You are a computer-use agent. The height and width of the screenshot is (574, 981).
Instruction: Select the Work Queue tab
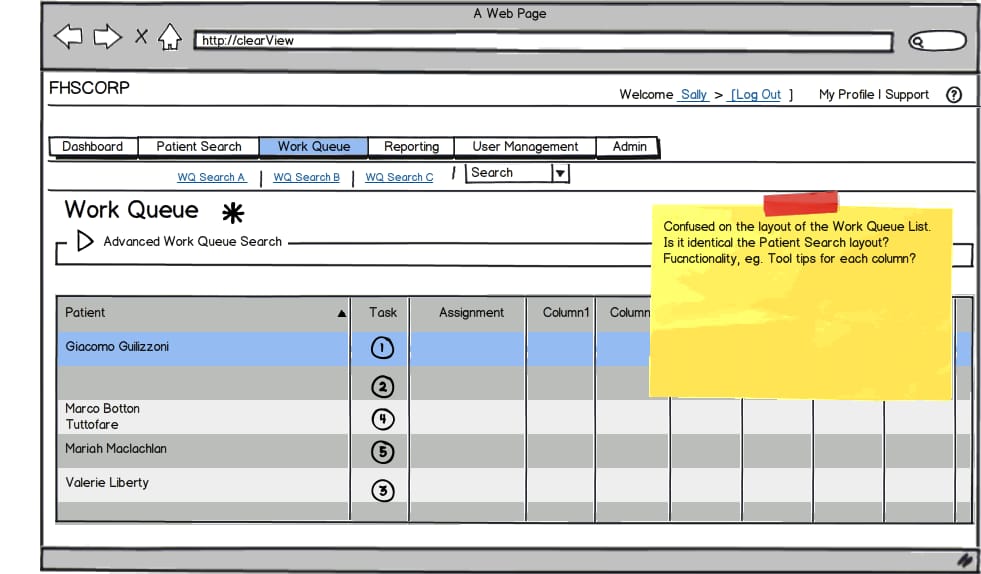click(x=313, y=146)
